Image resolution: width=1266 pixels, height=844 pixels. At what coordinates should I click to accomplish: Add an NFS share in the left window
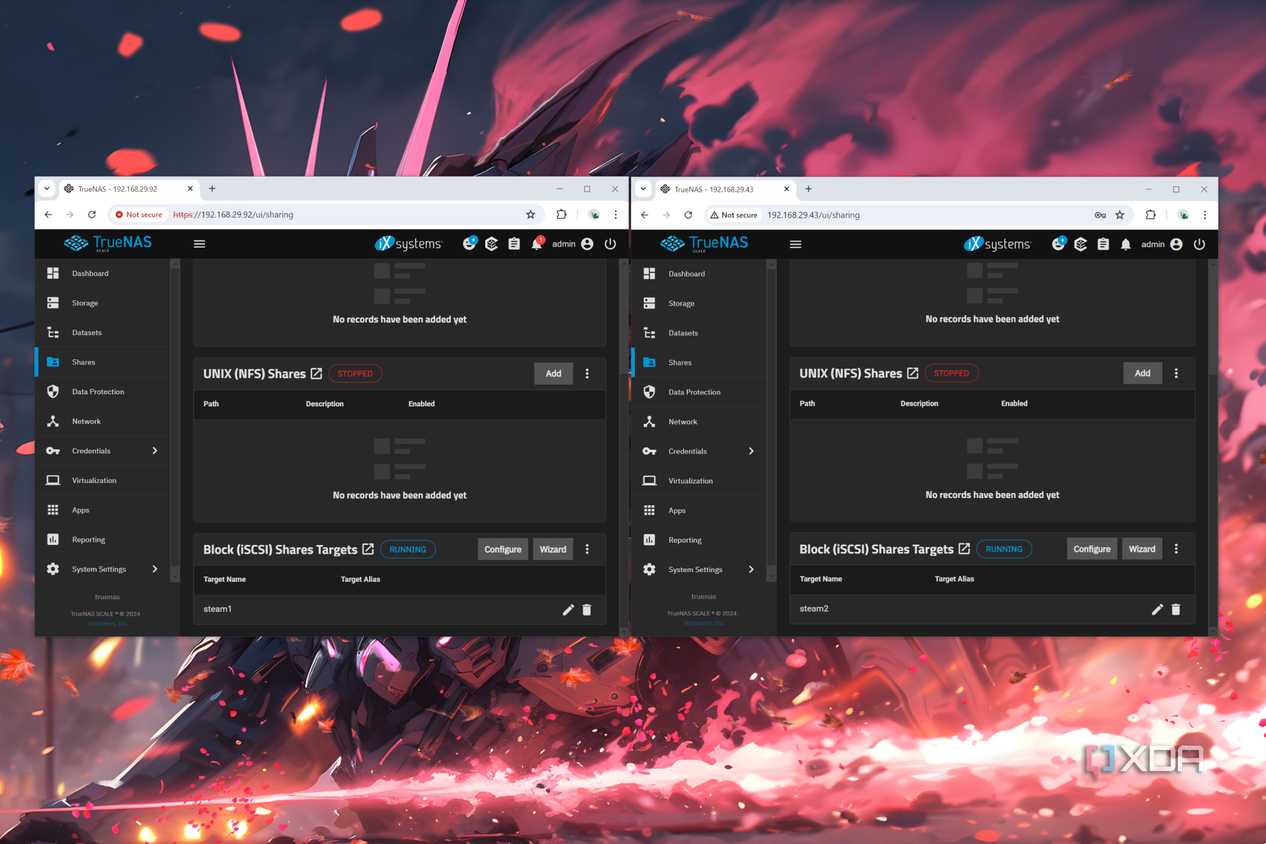[x=553, y=373]
